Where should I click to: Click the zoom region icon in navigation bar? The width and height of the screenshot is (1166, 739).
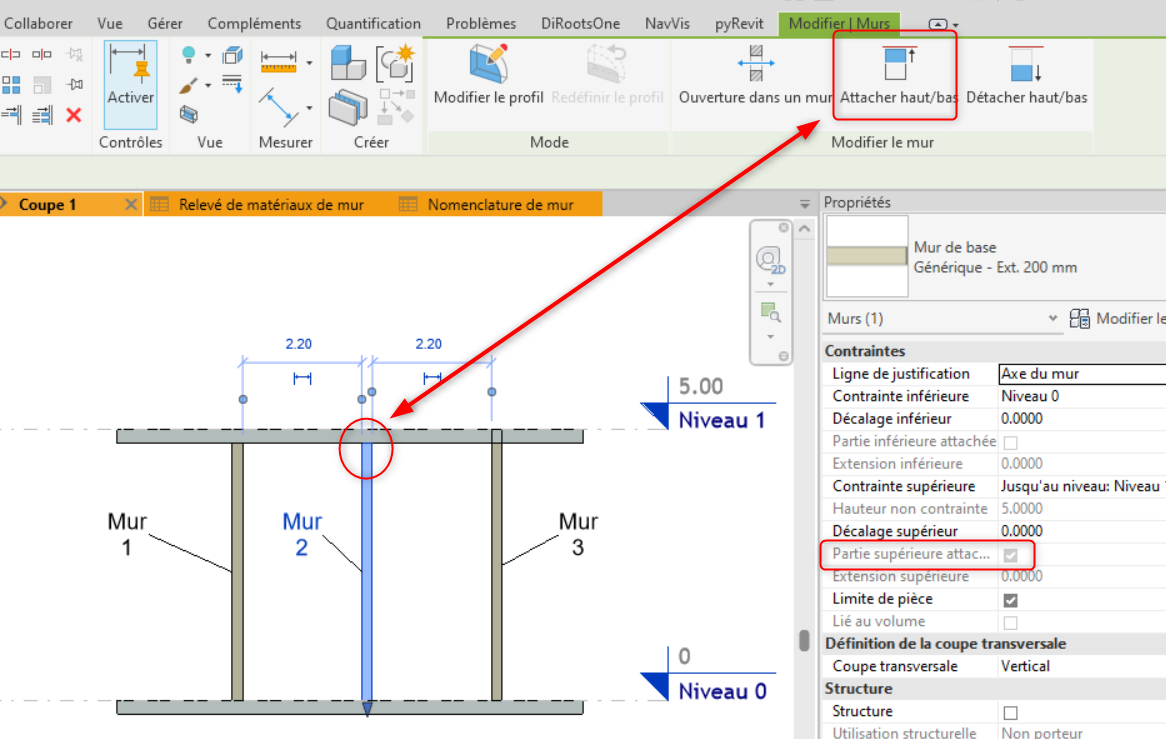click(x=770, y=313)
